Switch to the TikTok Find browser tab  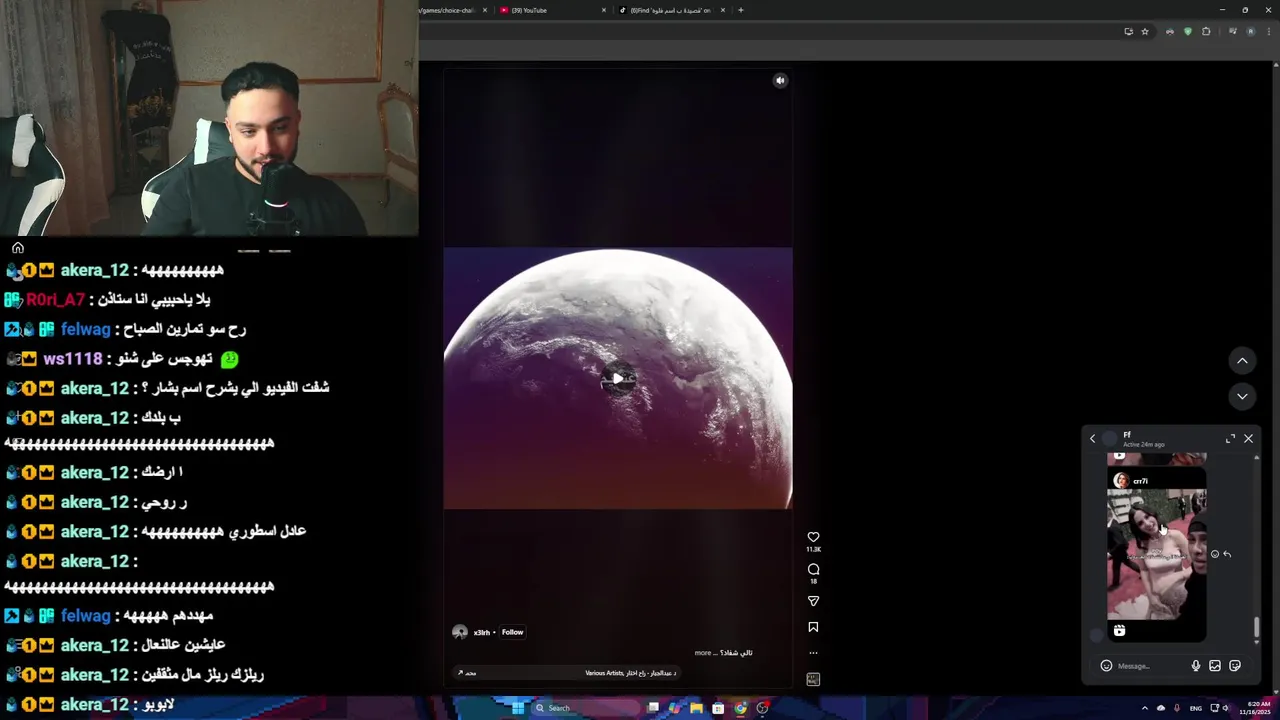click(671, 10)
